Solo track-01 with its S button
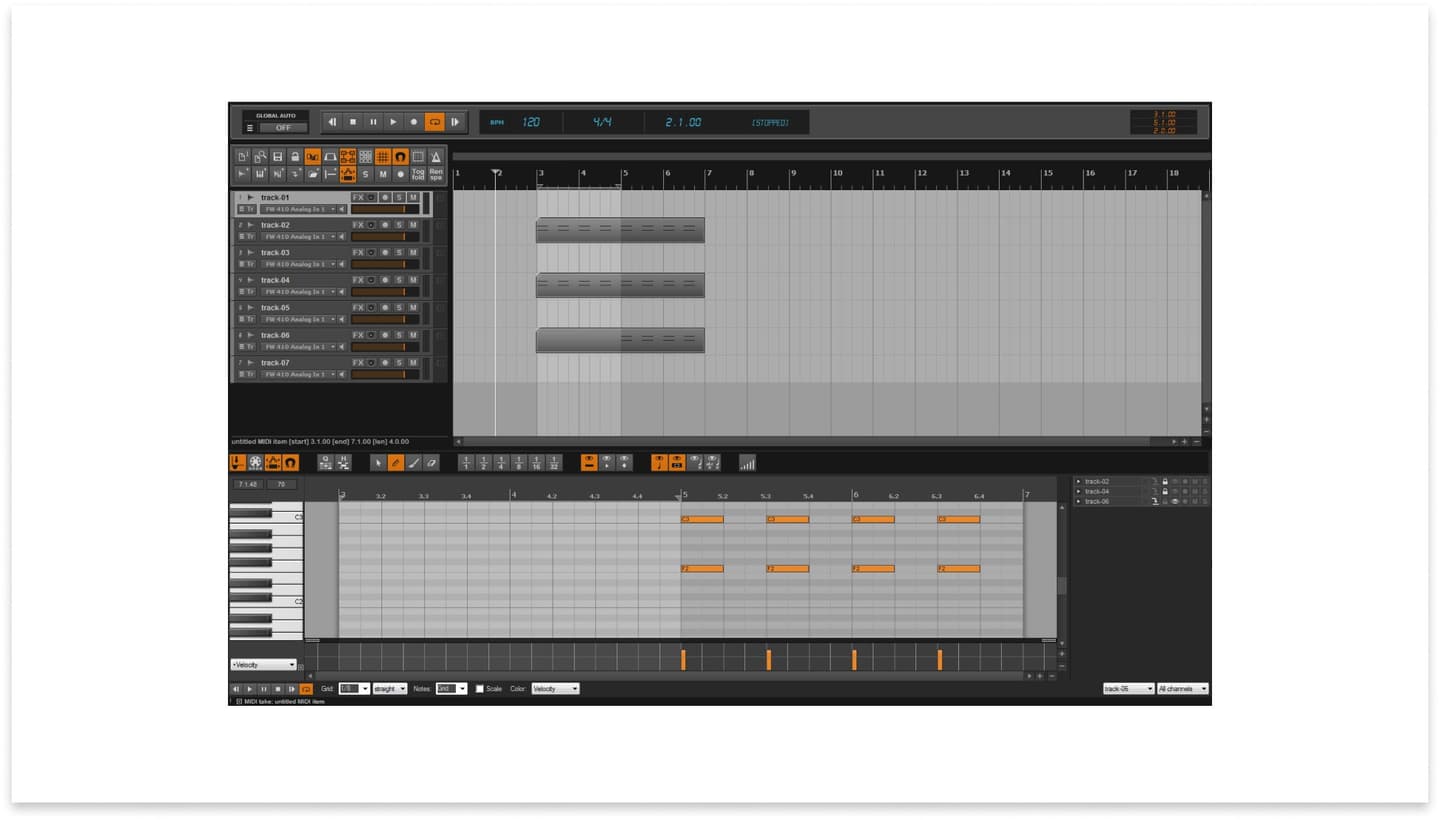The image size is (1440, 820). coord(396,196)
